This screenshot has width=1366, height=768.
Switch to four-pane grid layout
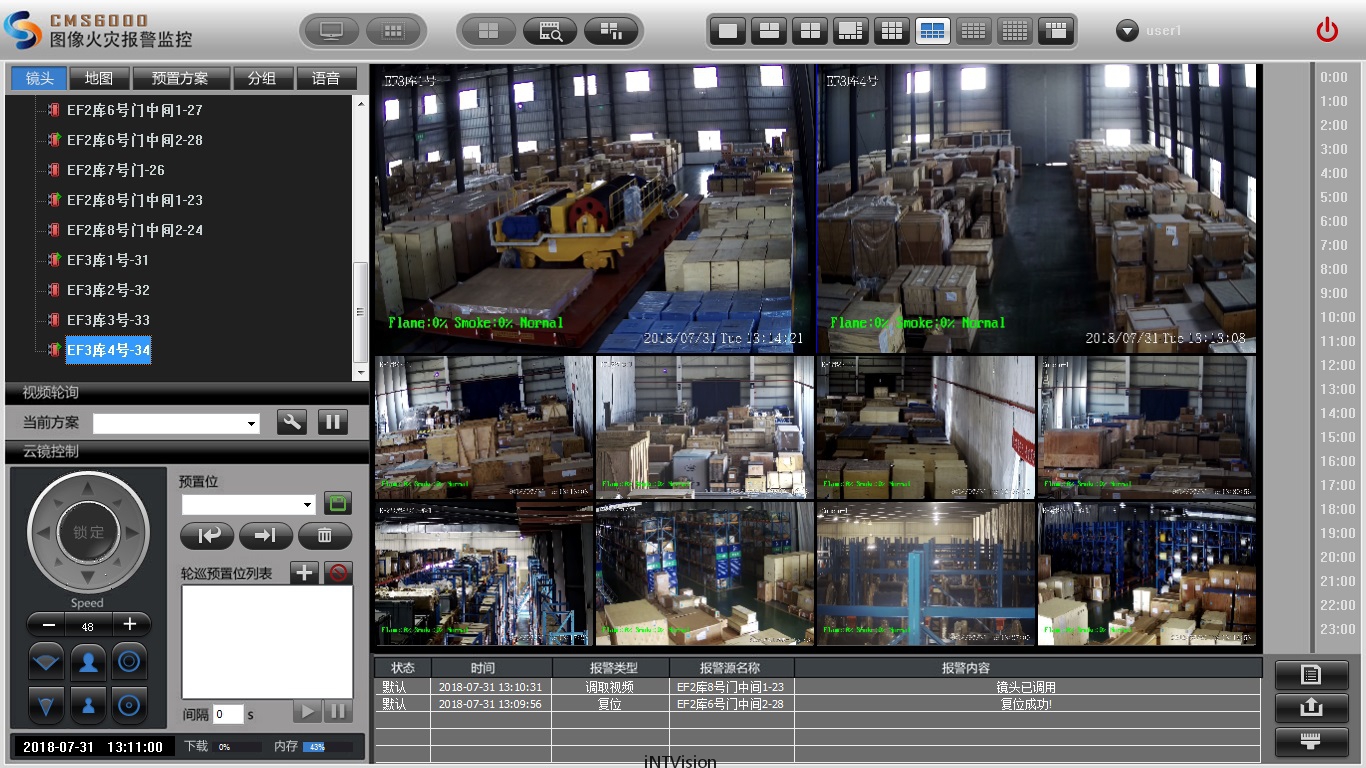(x=810, y=31)
